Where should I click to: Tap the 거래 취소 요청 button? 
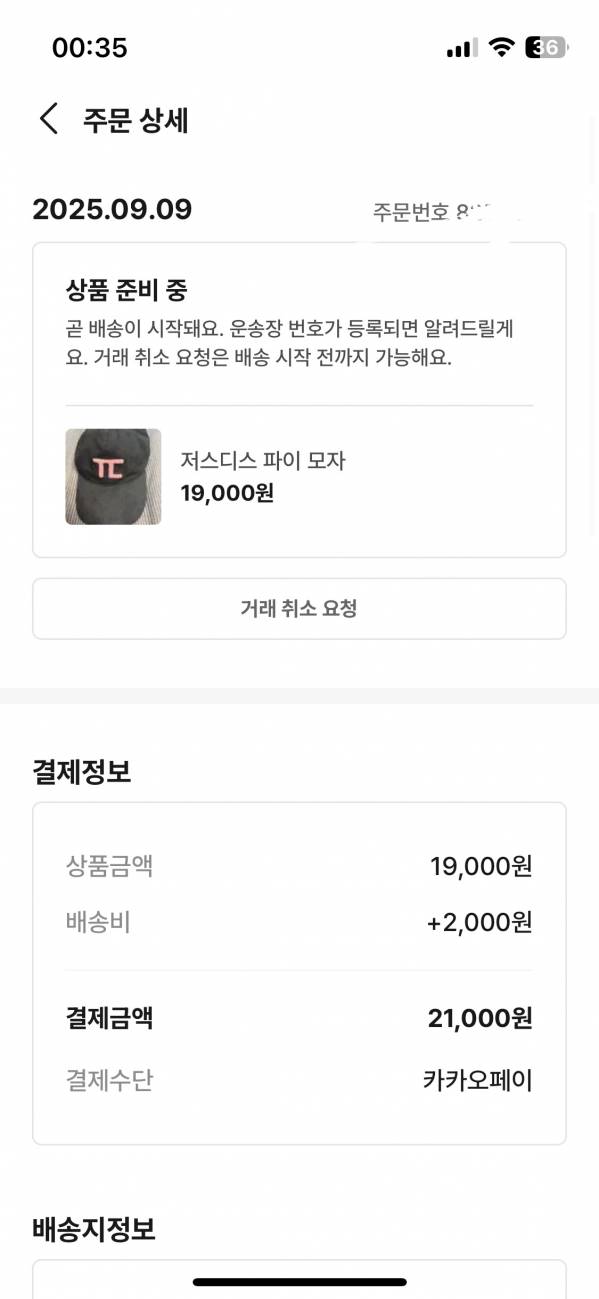click(x=299, y=608)
